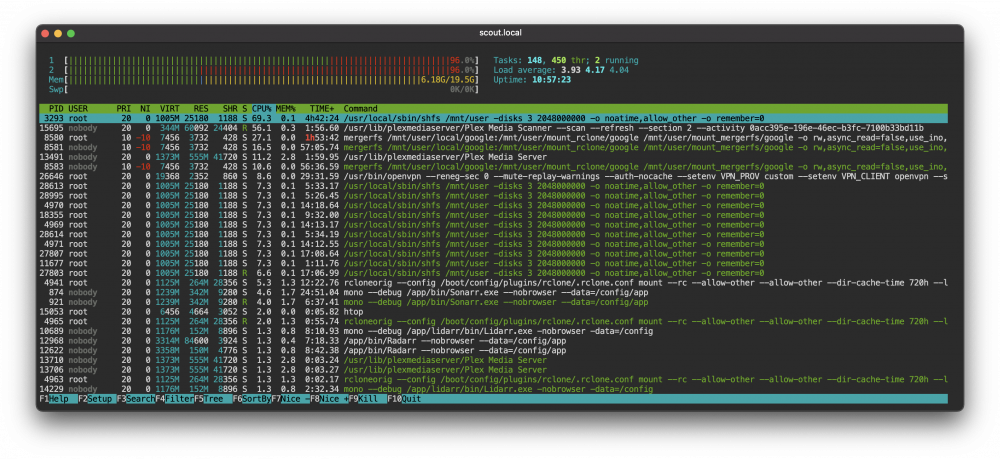Select shfs thread PID 28614

pyautogui.click(x=493, y=234)
